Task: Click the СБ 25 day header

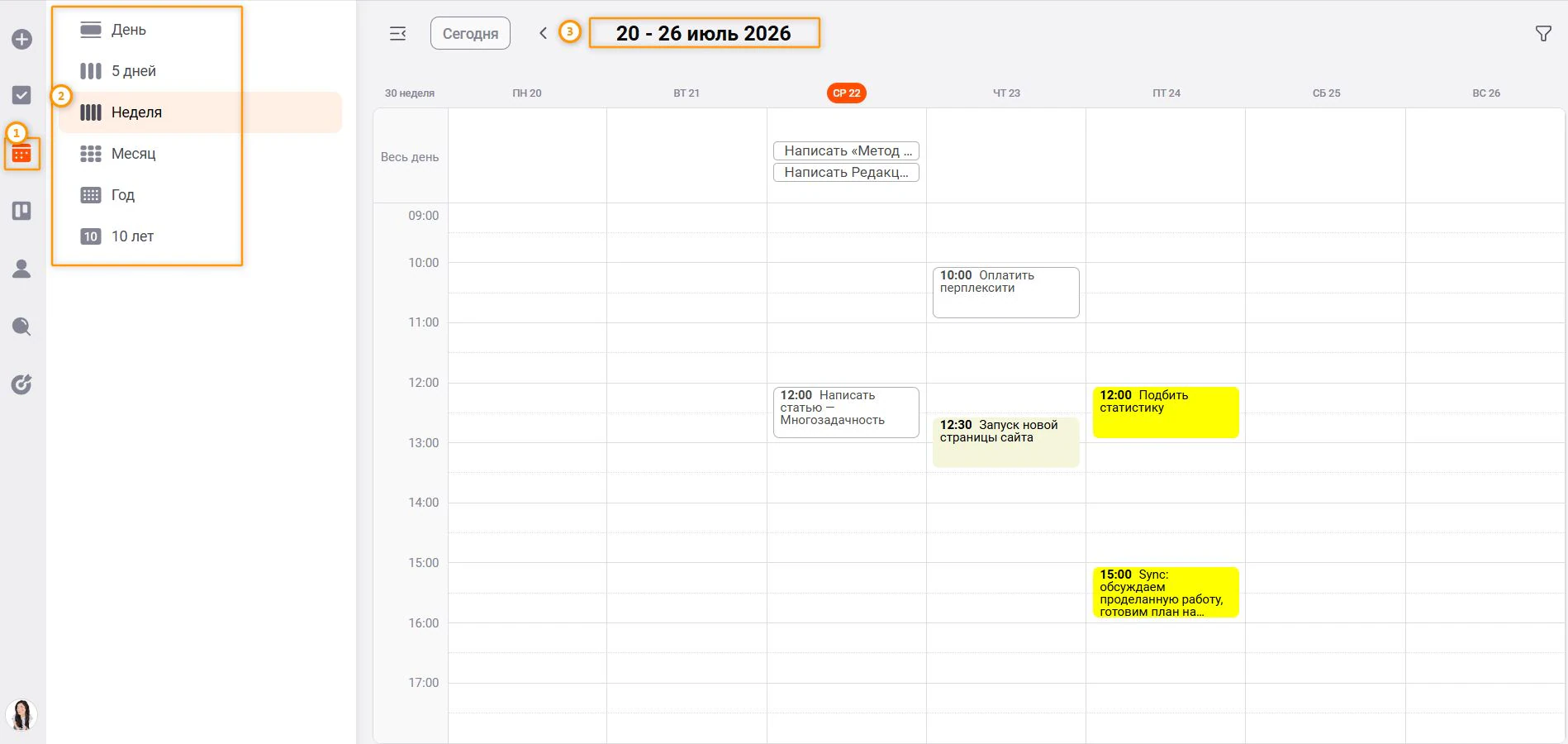Action: click(x=1326, y=93)
